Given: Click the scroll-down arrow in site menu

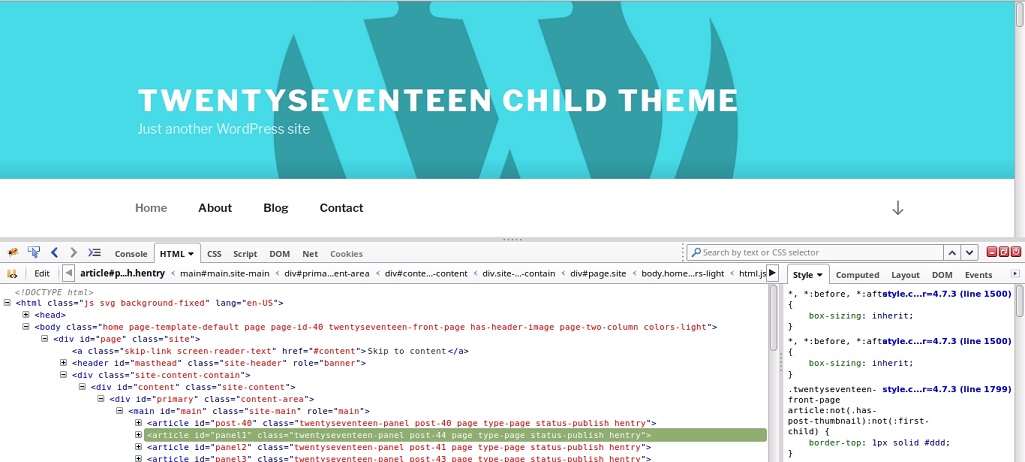Looking at the screenshot, I should pyautogui.click(x=897, y=208).
